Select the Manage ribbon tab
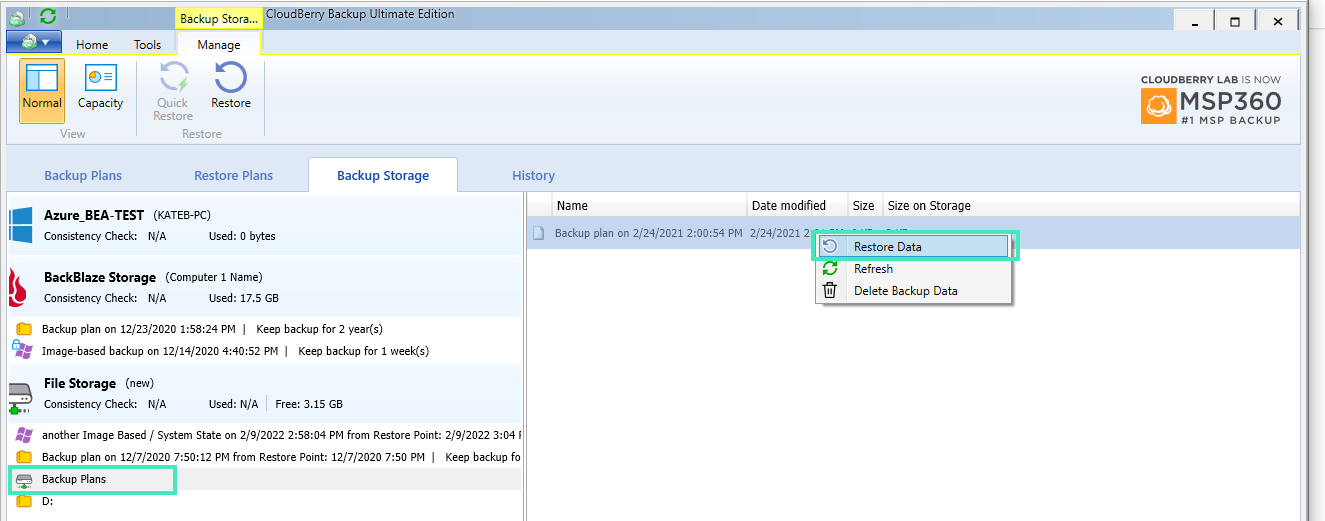Screen dimensions: 1325x521 (218, 44)
